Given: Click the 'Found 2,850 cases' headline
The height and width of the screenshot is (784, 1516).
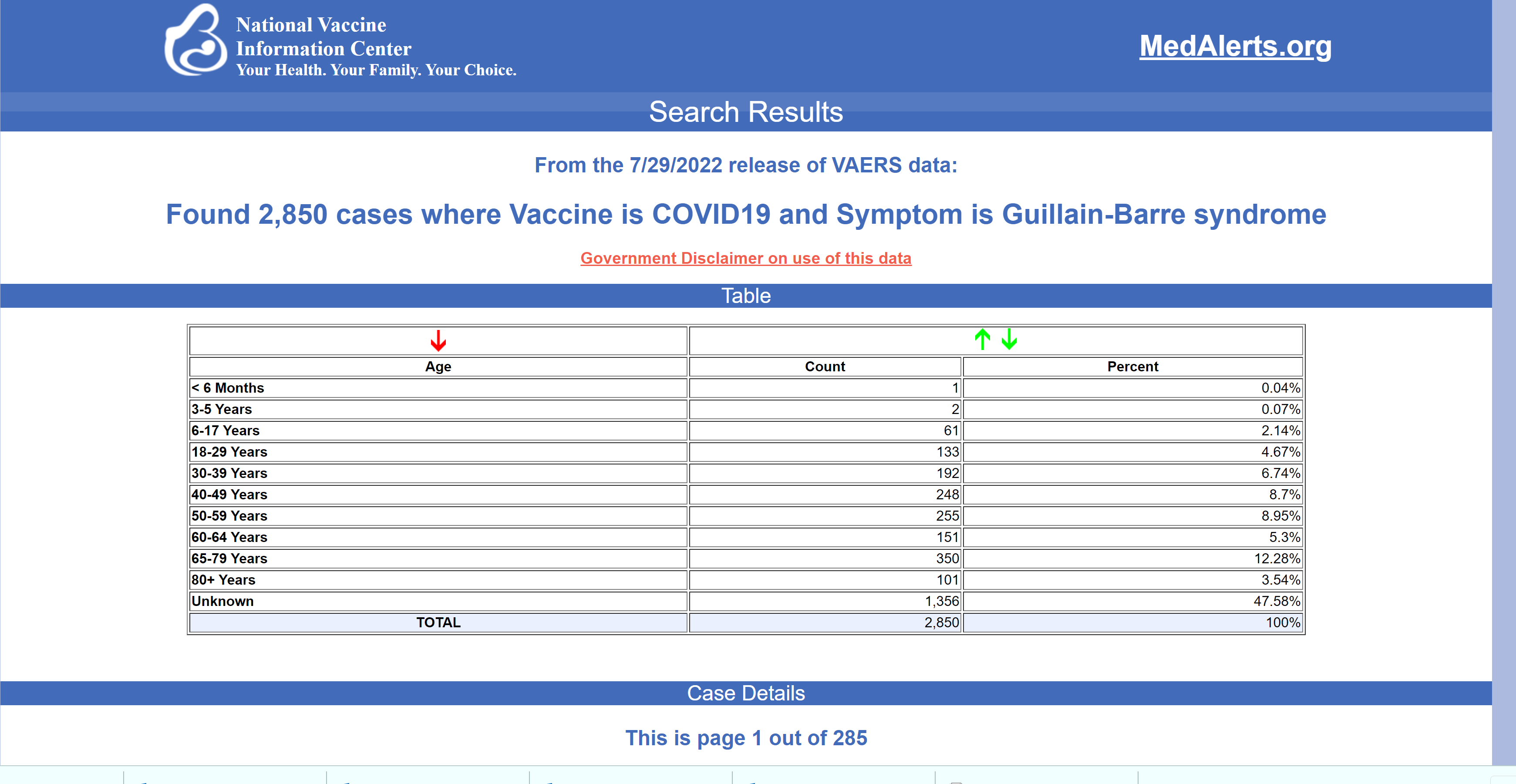Looking at the screenshot, I should [x=746, y=214].
